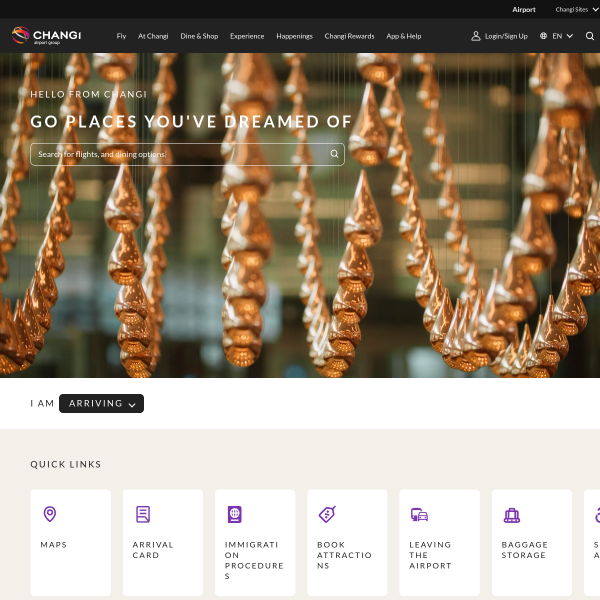
Task: Open the Changi Rewards menu
Action: tap(349, 36)
